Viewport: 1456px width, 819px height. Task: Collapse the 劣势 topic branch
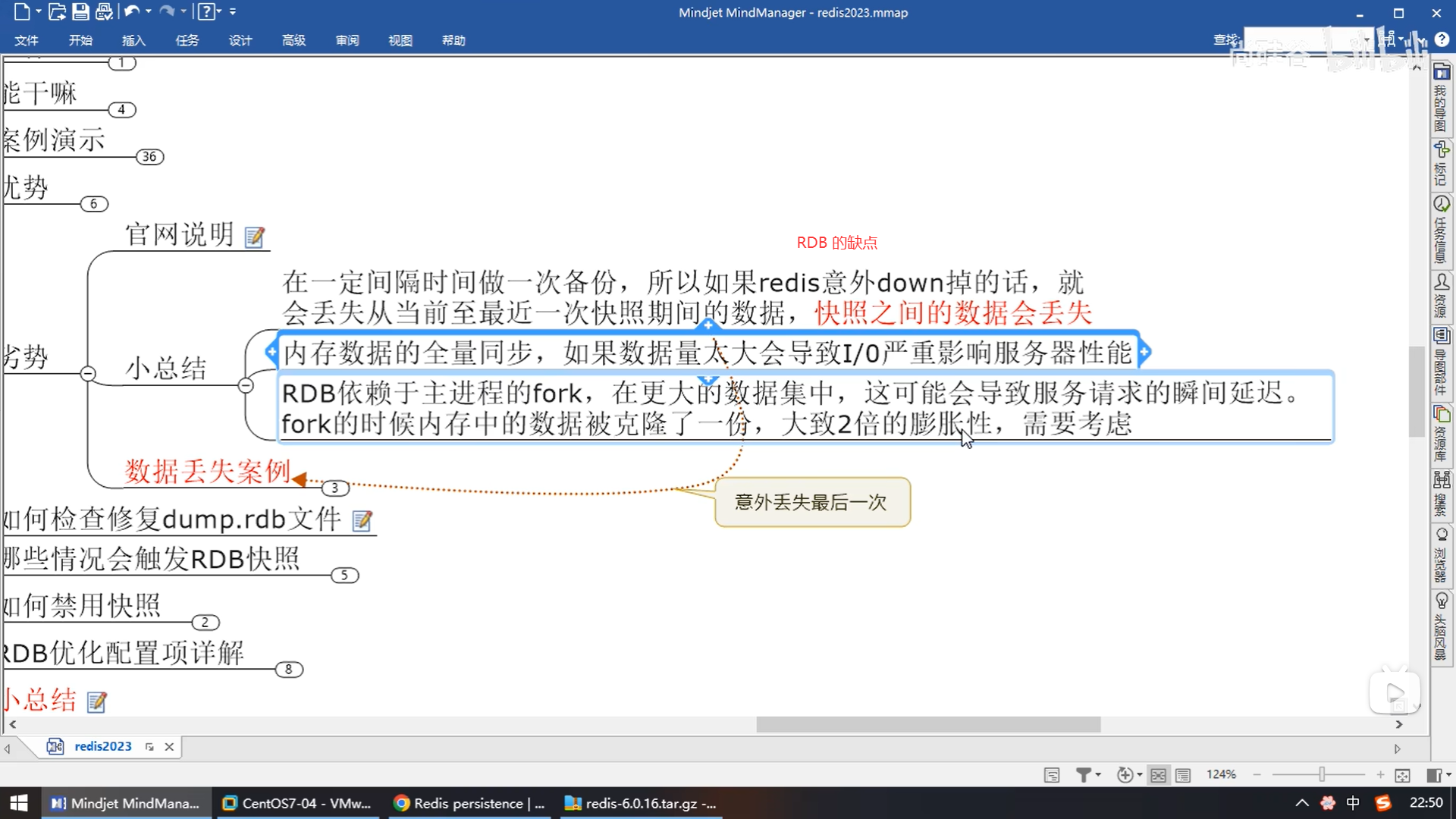tap(88, 373)
